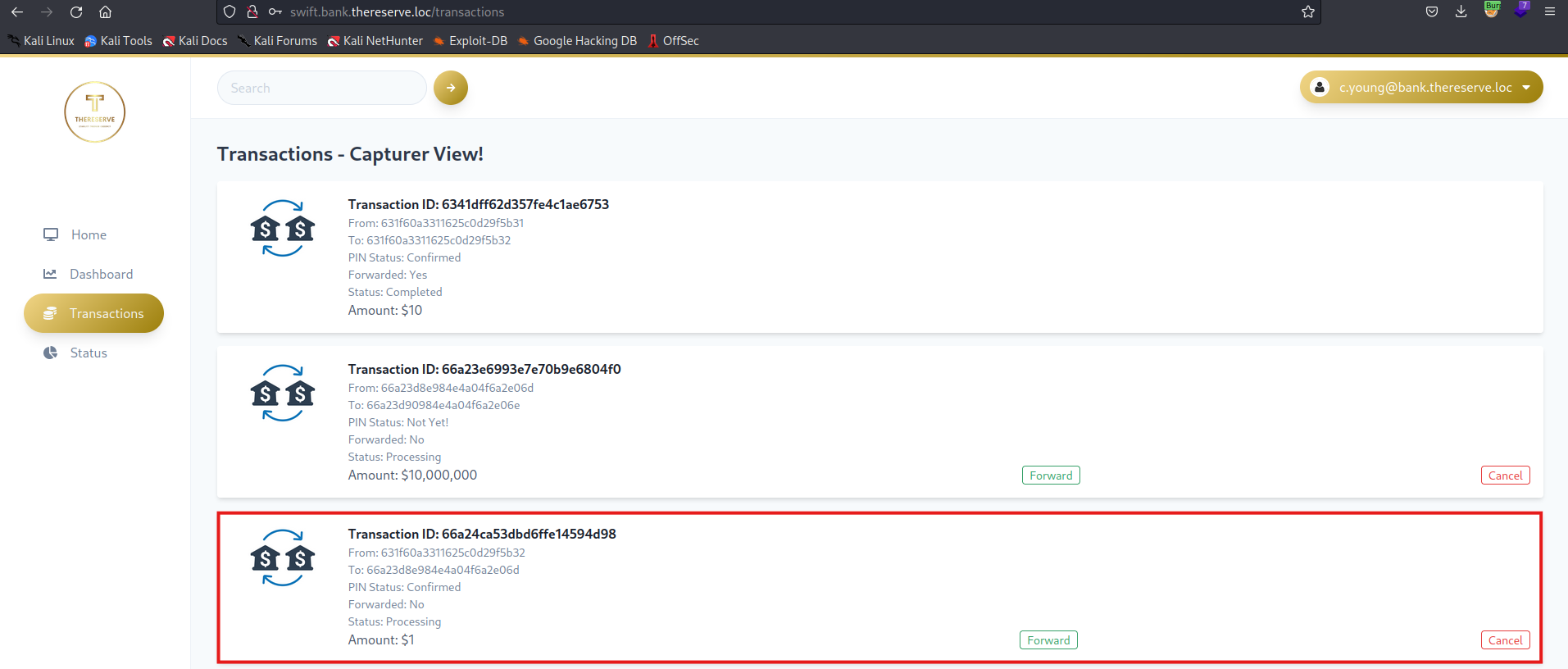The width and height of the screenshot is (1568, 669).
Task: Open the Status sidebar item
Action: coord(89,353)
